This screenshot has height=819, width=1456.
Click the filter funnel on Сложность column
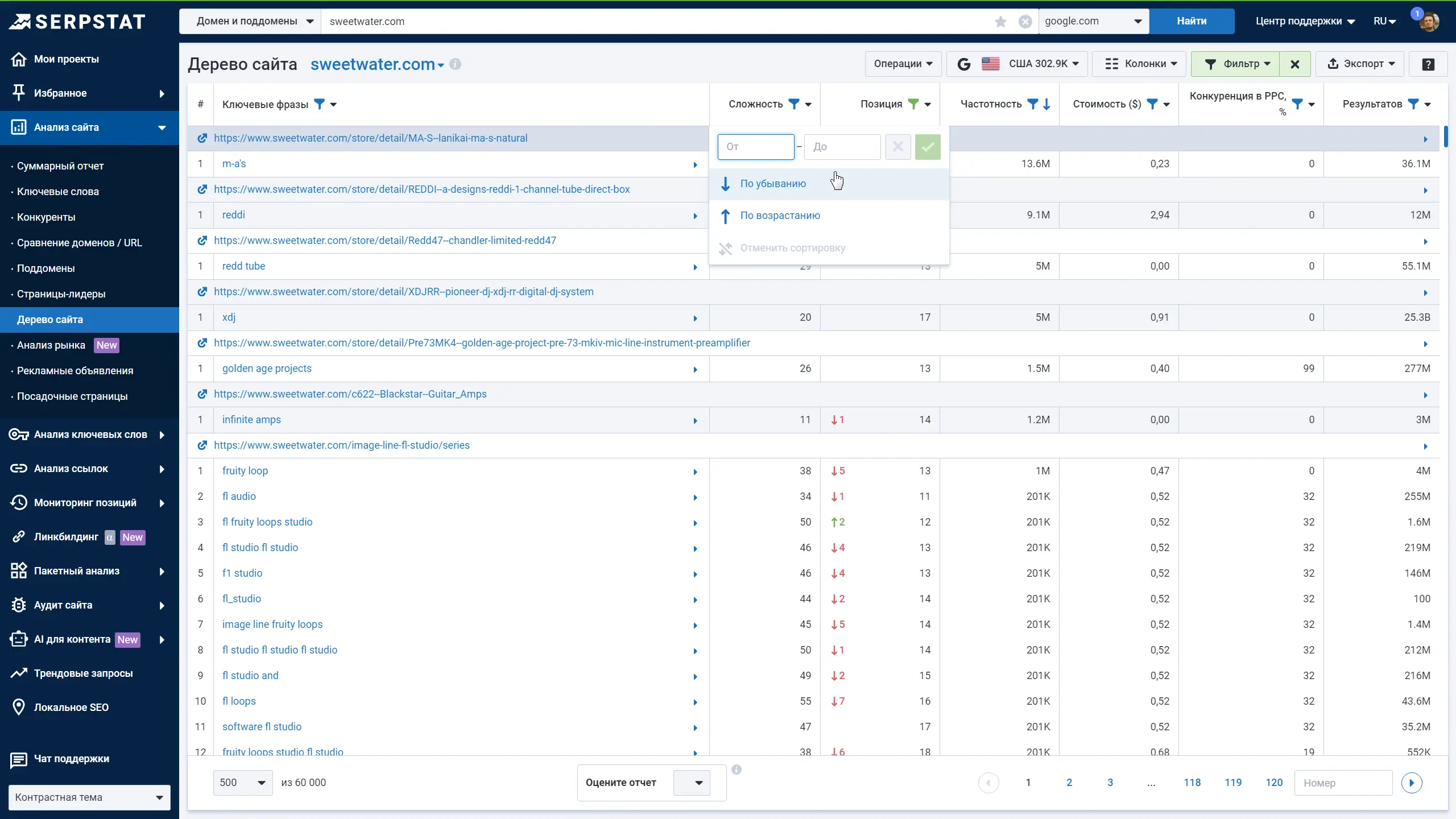click(793, 104)
